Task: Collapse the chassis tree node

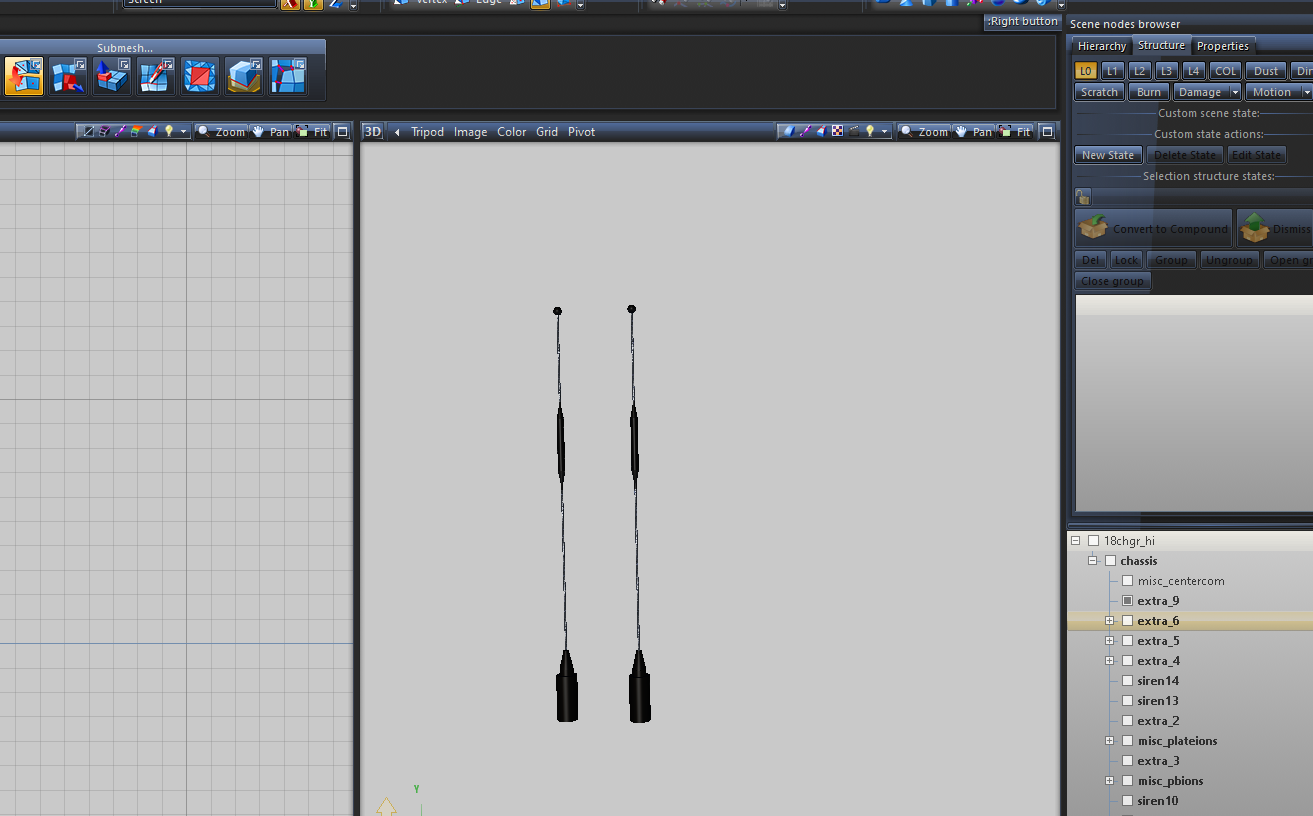Action: [x=1093, y=561]
